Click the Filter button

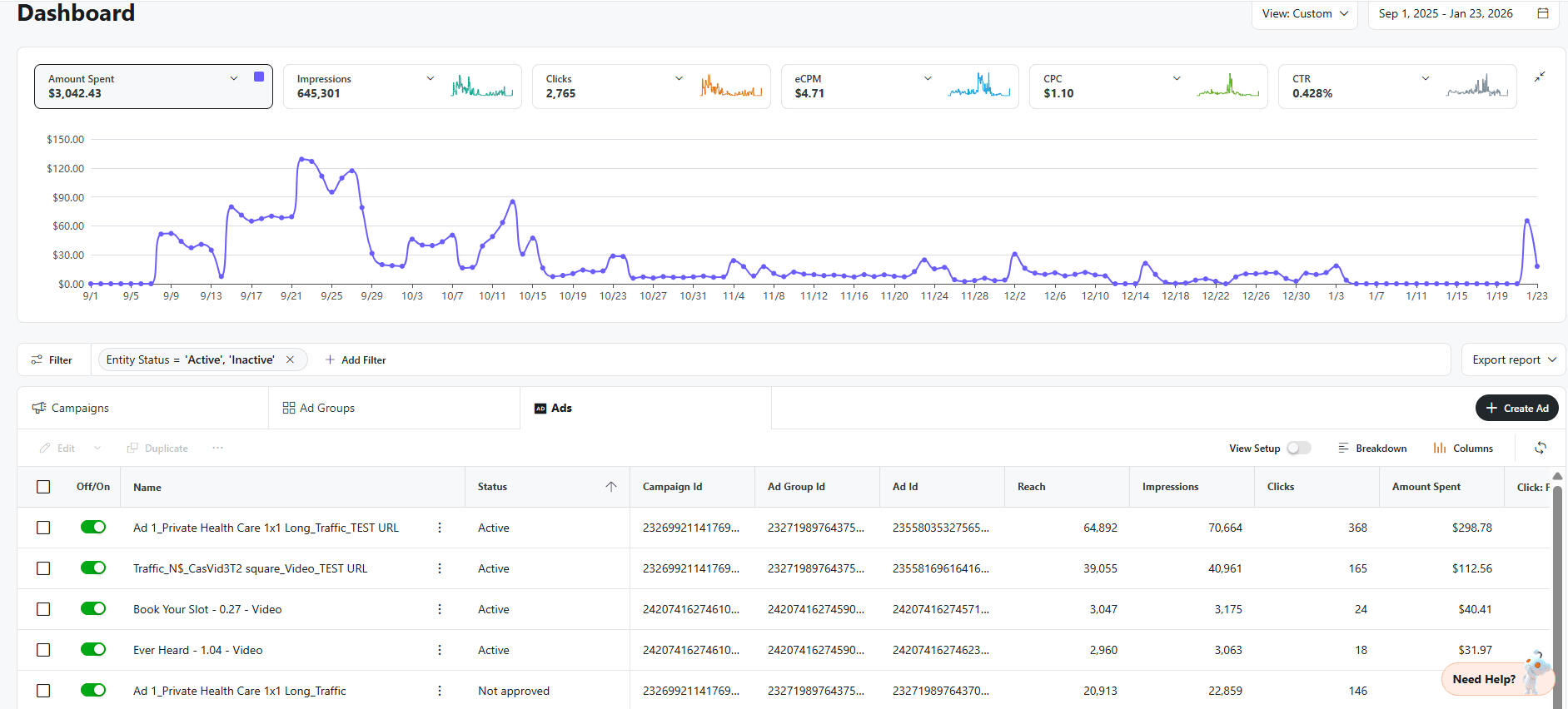tap(52, 359)
